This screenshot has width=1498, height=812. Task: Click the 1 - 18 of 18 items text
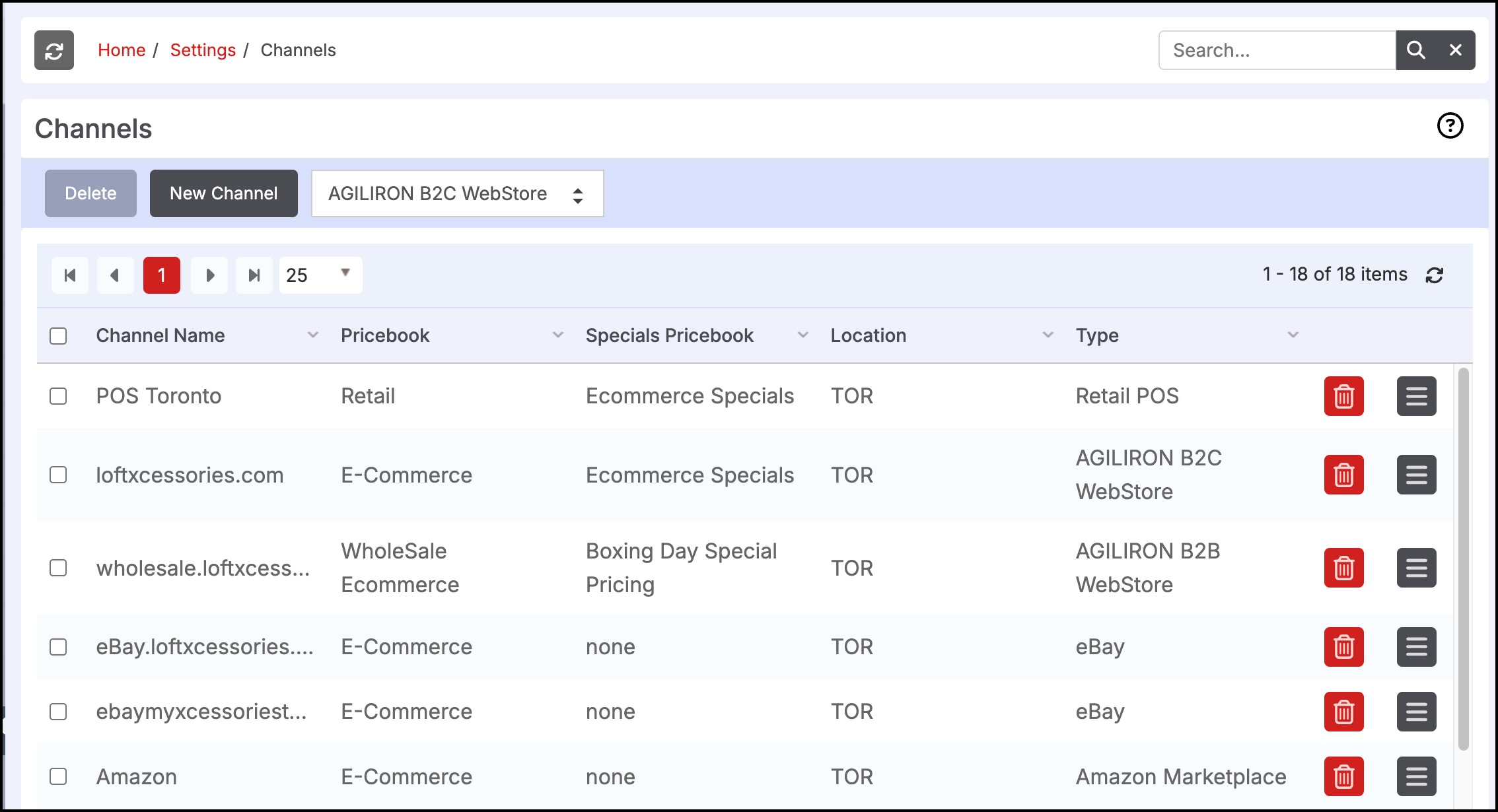1335,275
